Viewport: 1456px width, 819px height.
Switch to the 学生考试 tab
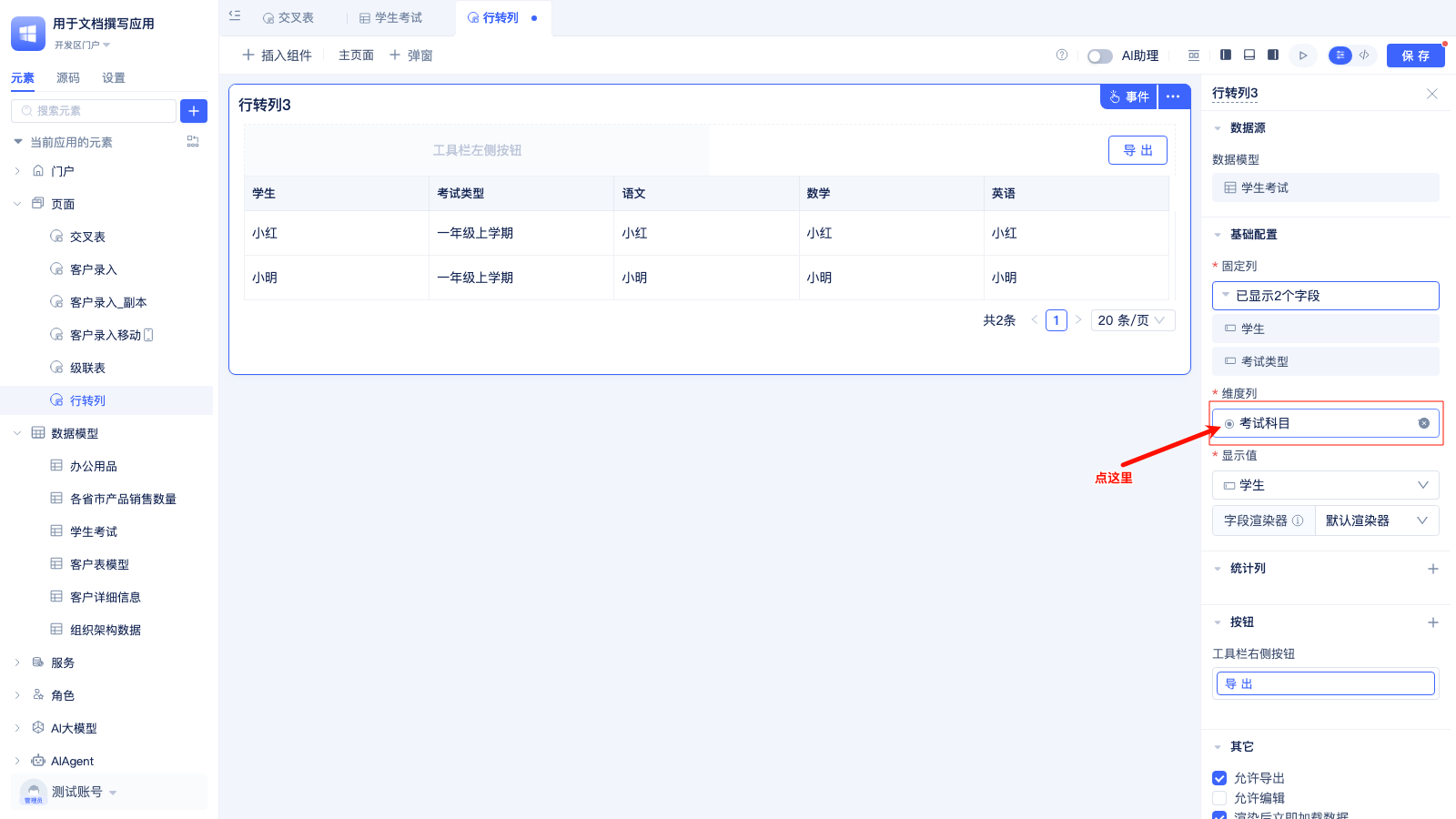click(390, 18)
